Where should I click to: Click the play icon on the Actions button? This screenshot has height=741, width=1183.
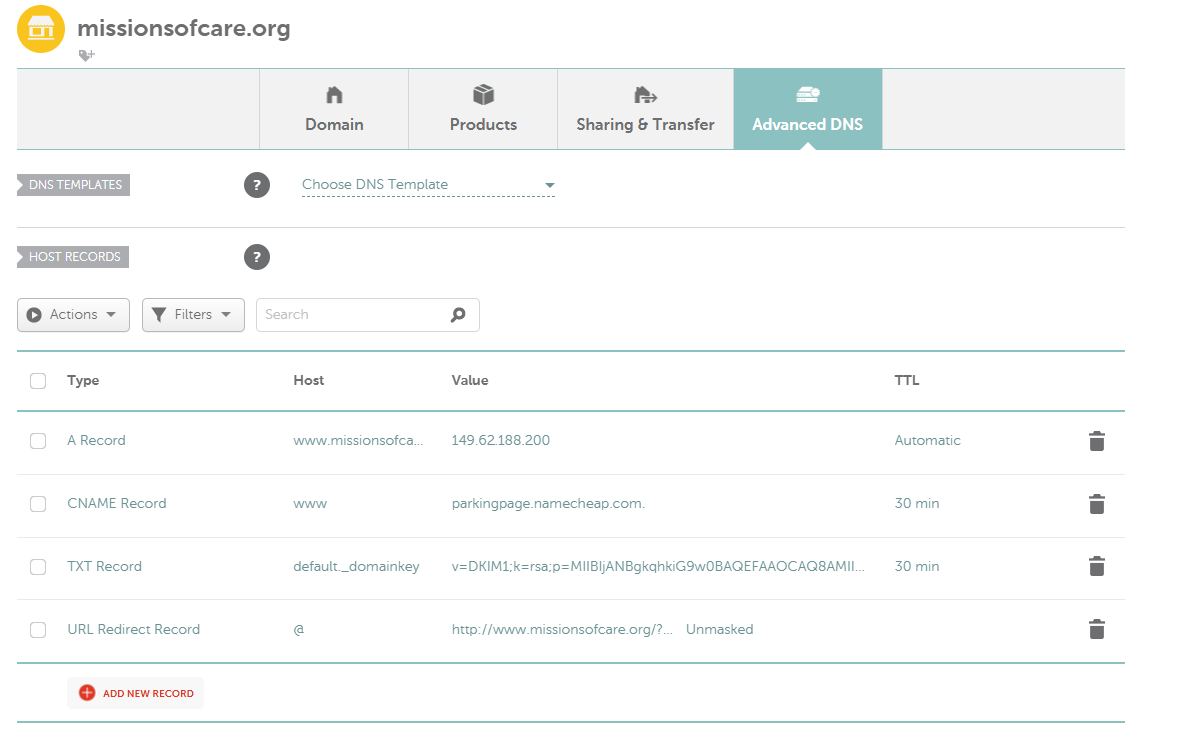click(34, 315)
